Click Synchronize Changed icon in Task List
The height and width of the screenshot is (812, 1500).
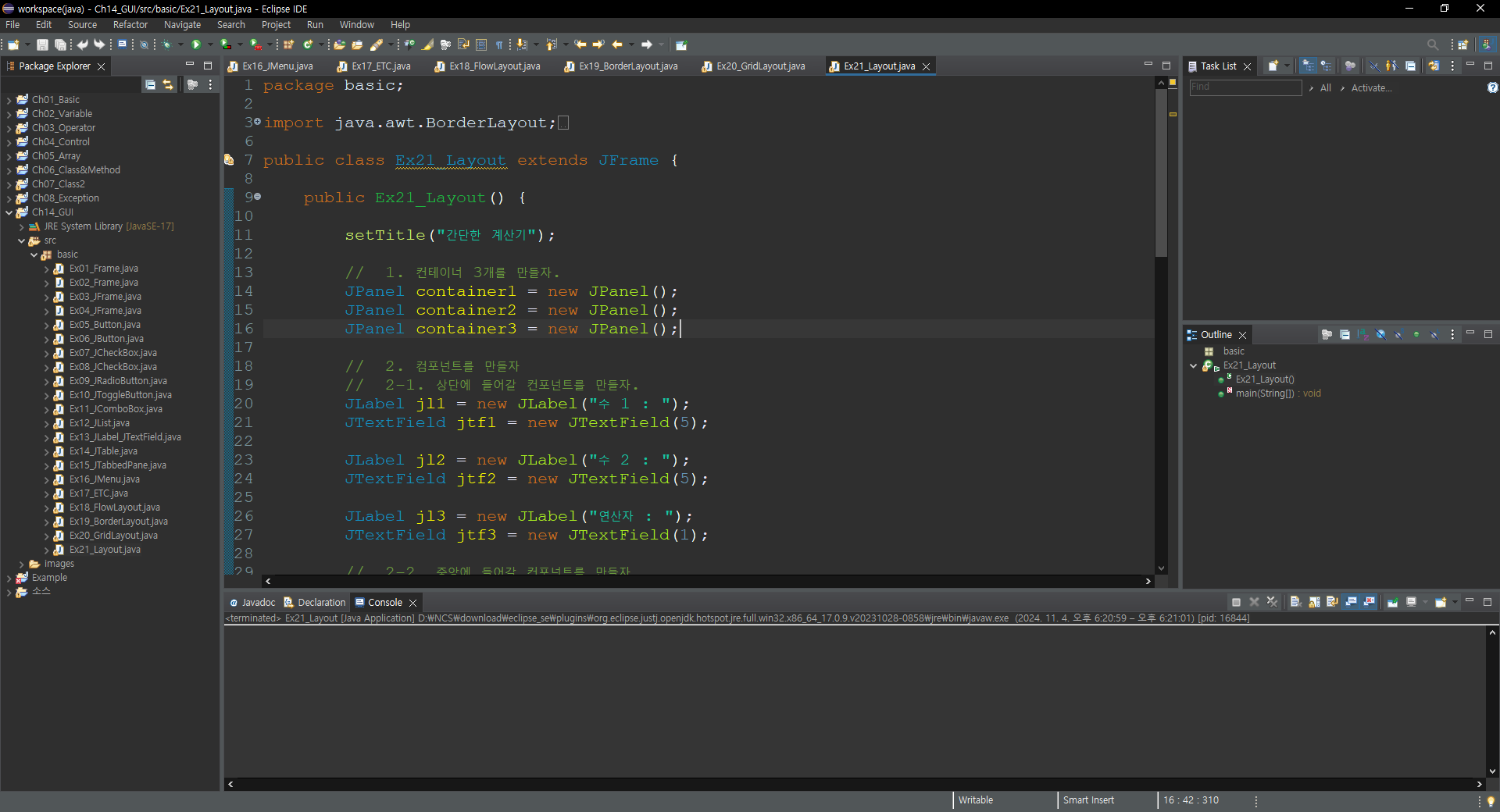click(x=1434, y=66)
